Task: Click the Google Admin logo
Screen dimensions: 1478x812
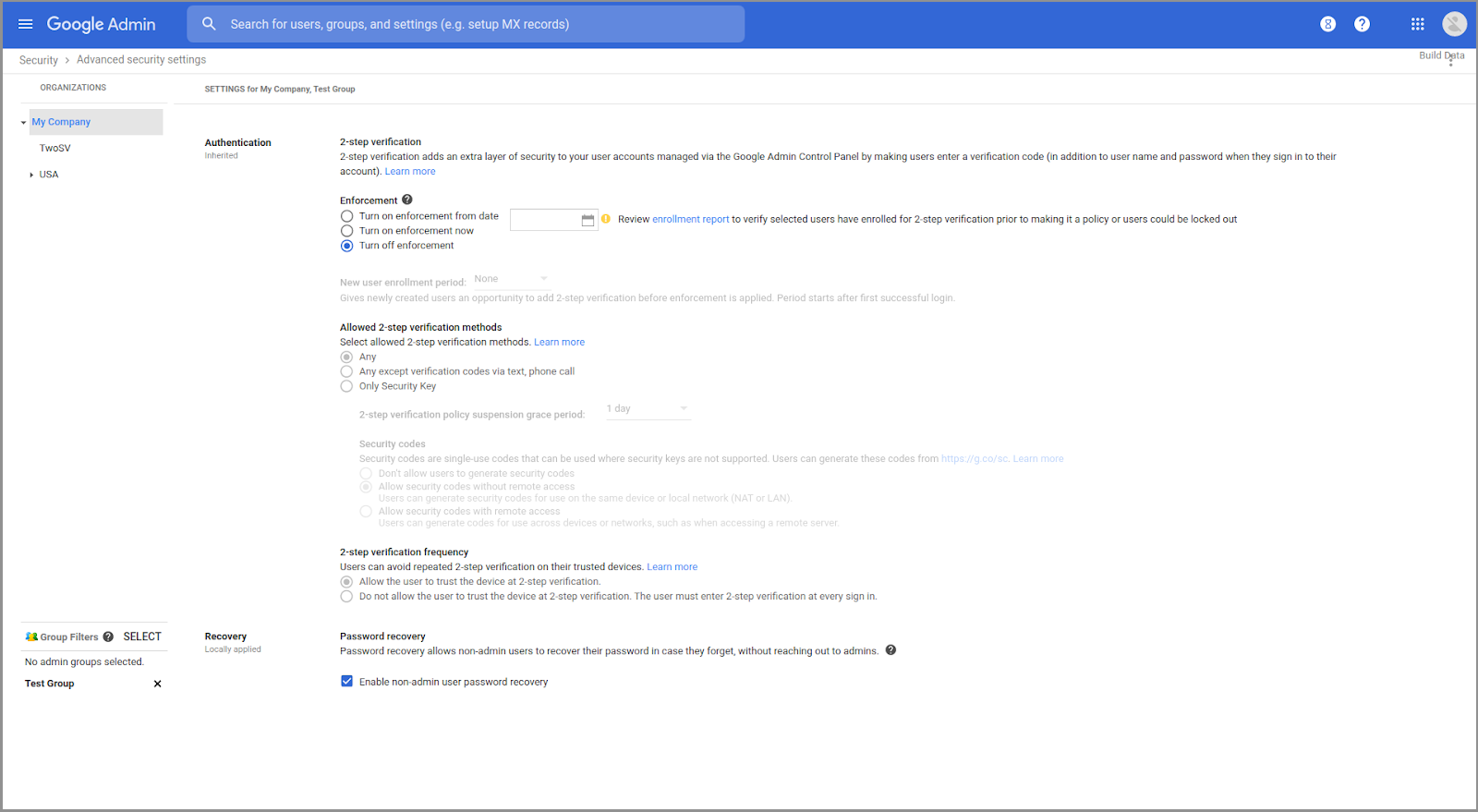Action: [x=101, y=24]
